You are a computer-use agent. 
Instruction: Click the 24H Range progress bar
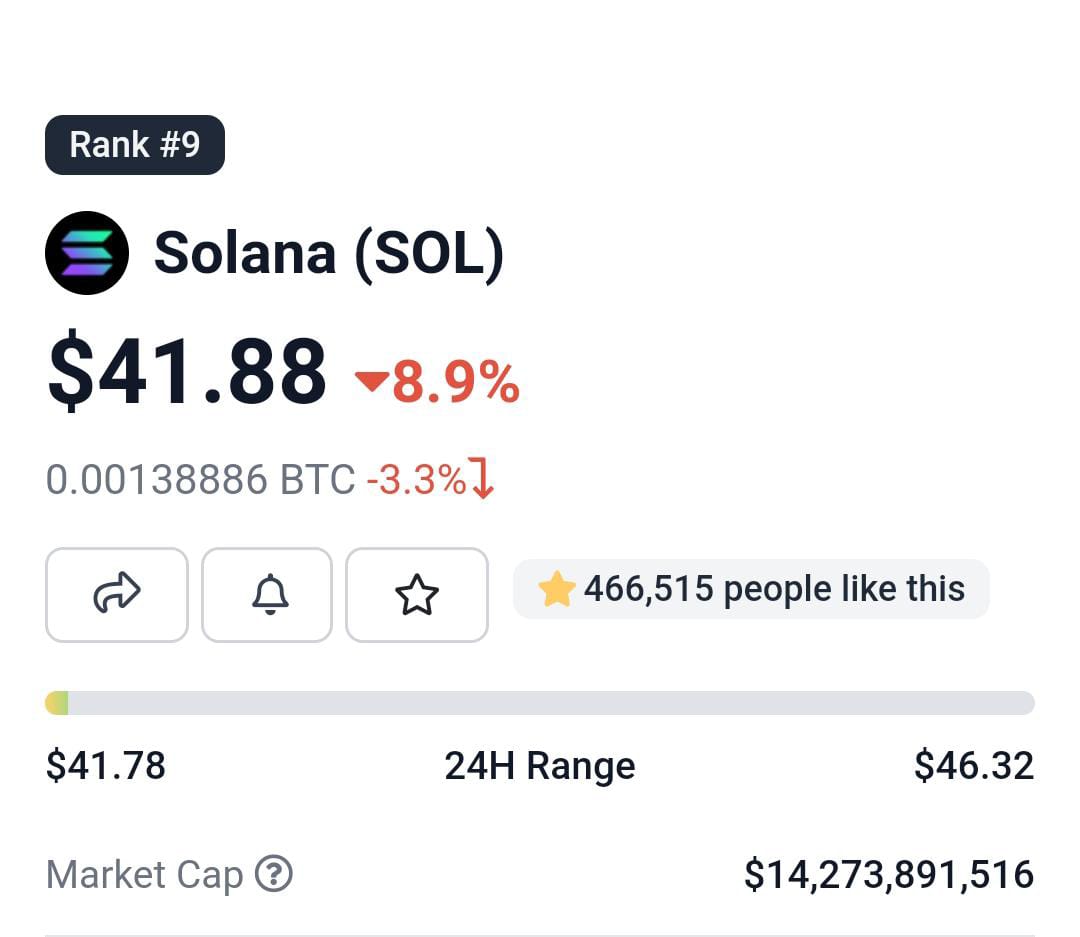tap(540, 703)
